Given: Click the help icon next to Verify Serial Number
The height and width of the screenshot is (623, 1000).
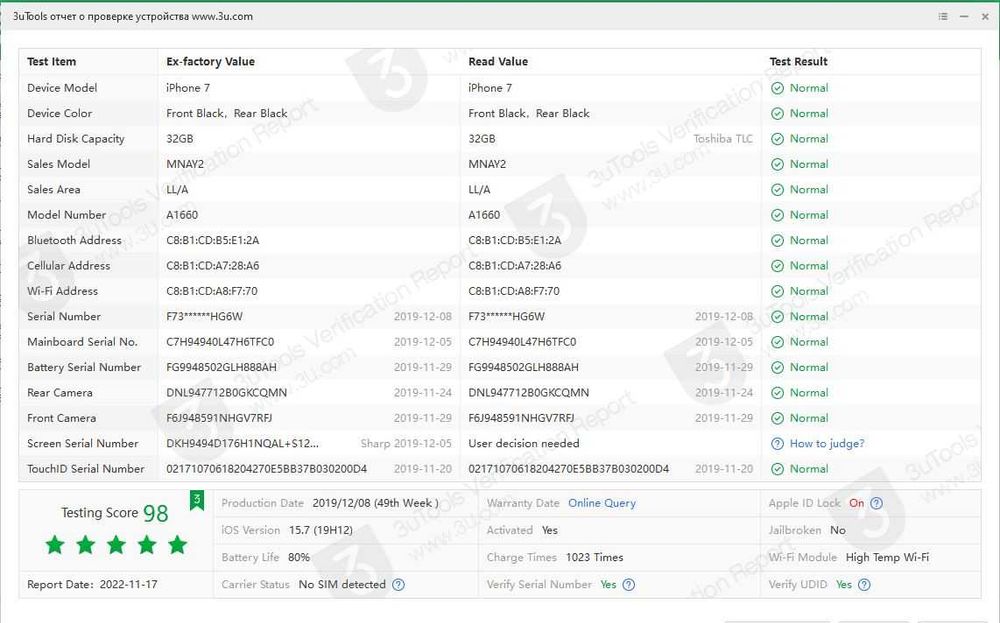Looking at the screenshot, I should (628, 584).
